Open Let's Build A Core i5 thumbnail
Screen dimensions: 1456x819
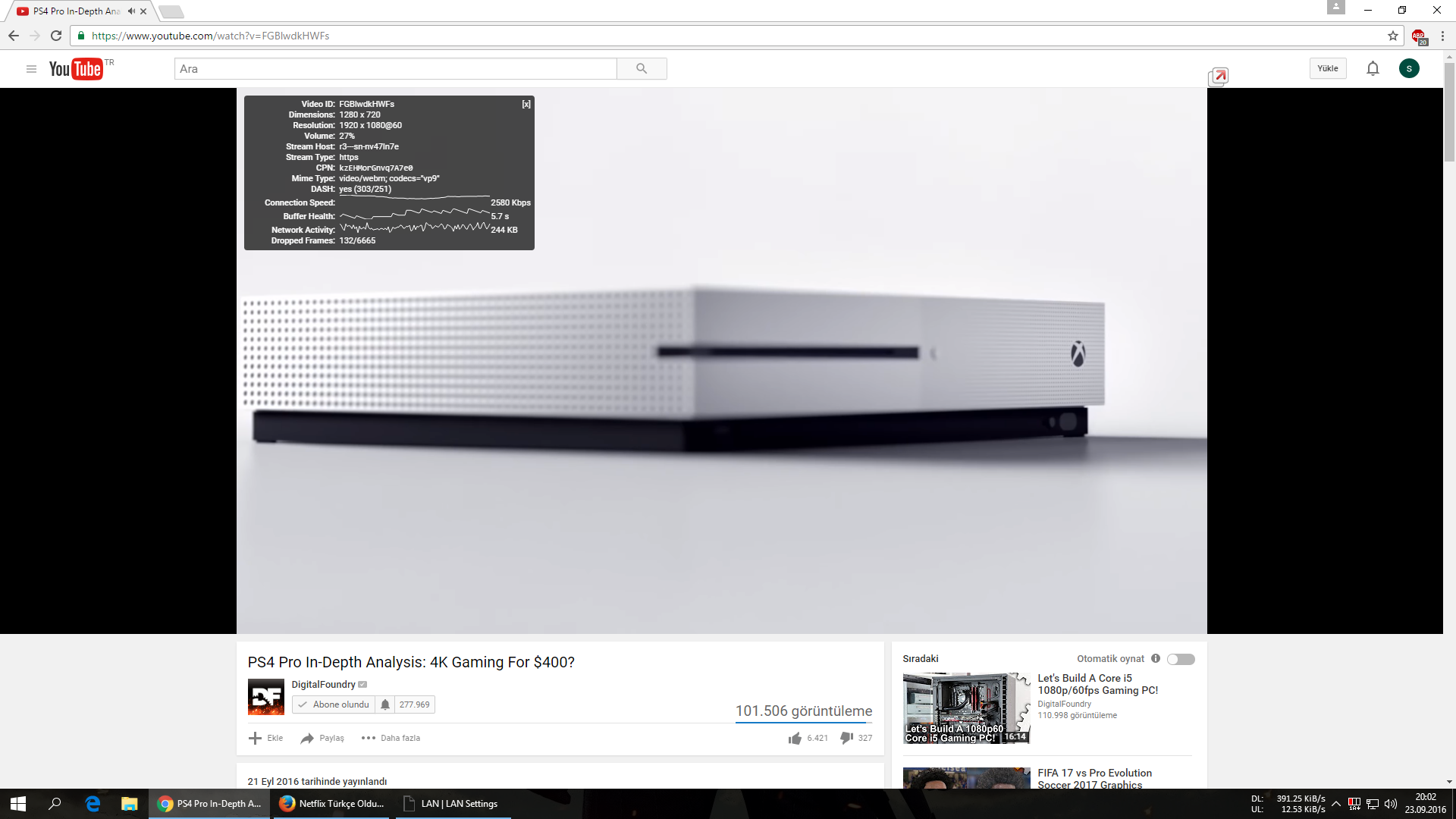966,708
